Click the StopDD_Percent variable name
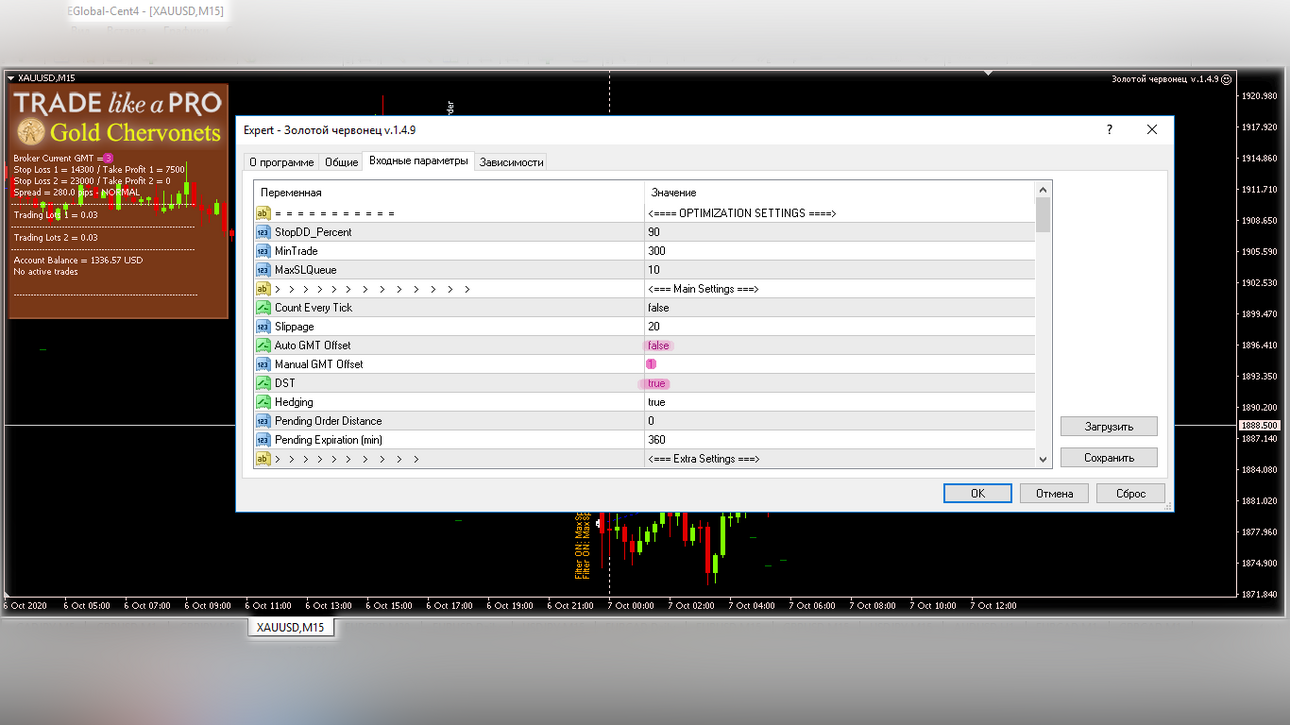This screenshot has height=725, width=1290. 313,232
